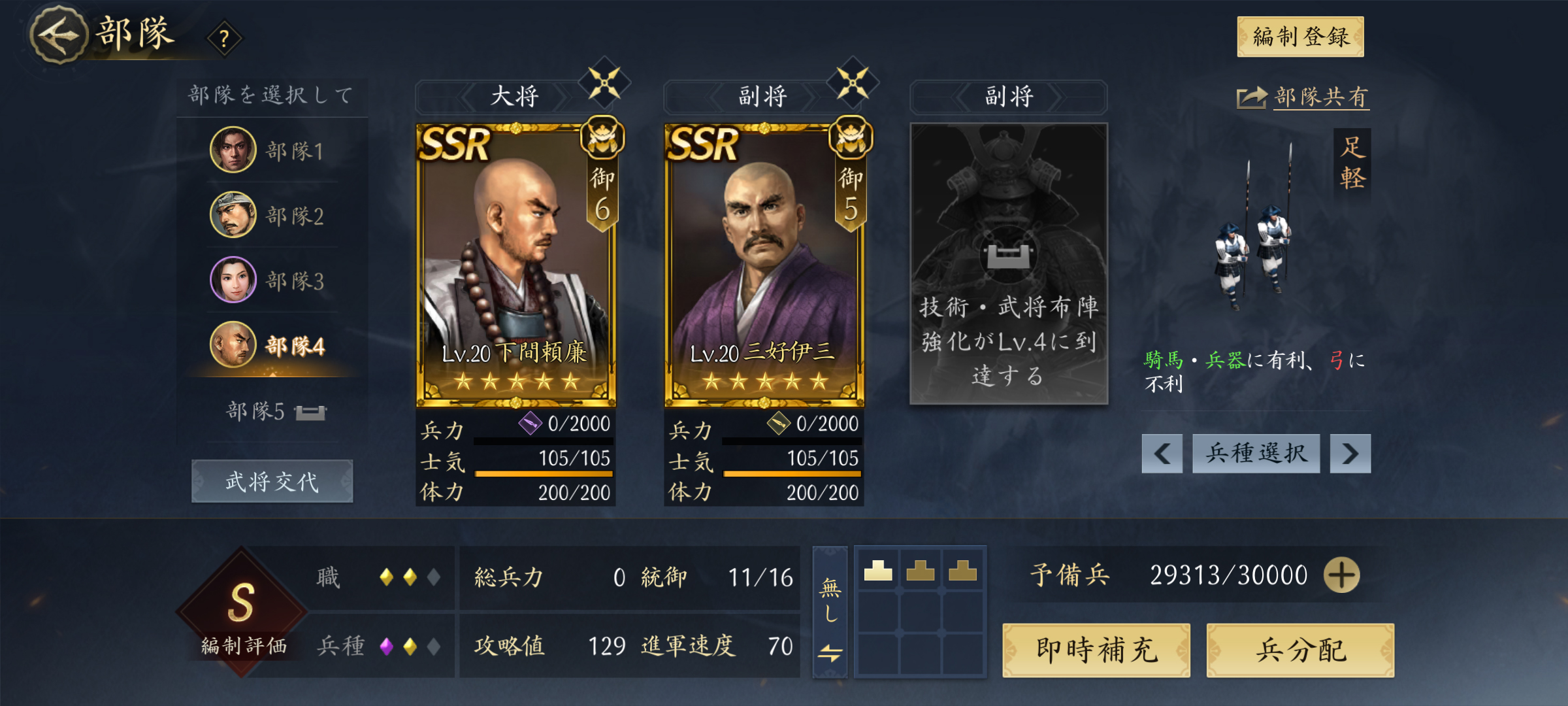
Task: Tap helmet badge on 下間頼廉 card
Action: click(x=602, y=138)
